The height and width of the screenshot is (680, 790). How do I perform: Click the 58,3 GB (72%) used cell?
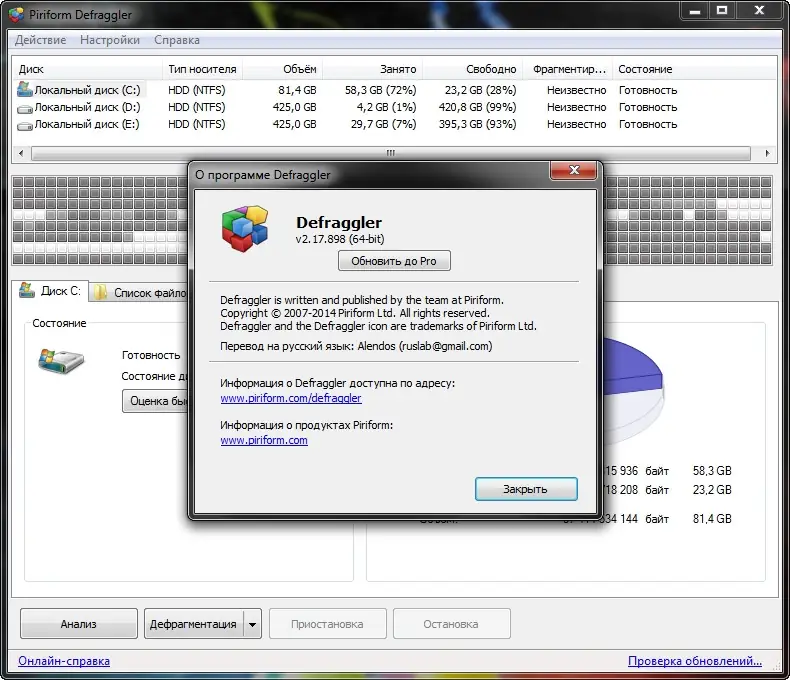click(x=380, y=90)
